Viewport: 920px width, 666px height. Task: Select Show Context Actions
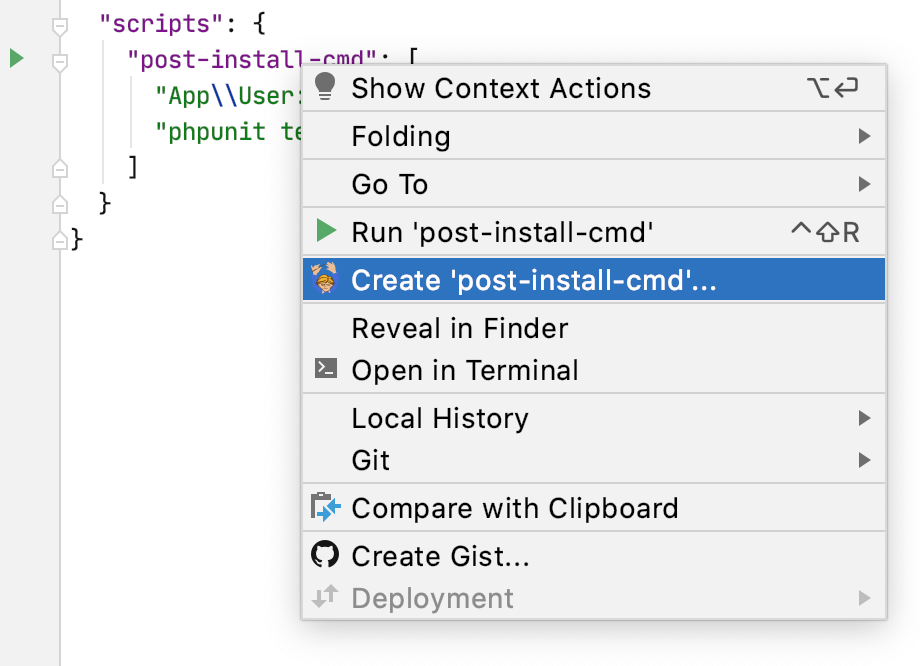coord(500,88)
